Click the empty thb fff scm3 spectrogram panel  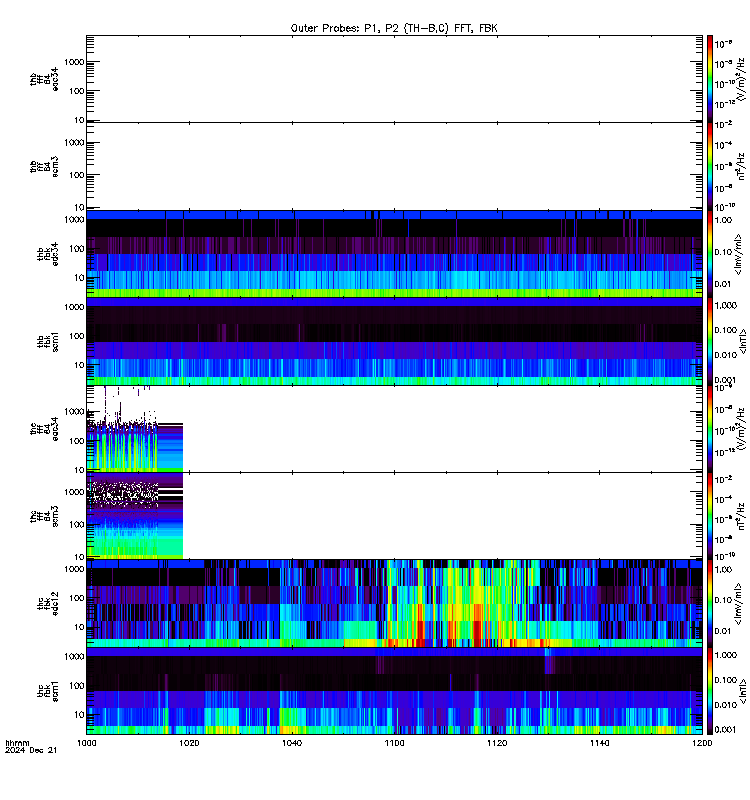394,166
